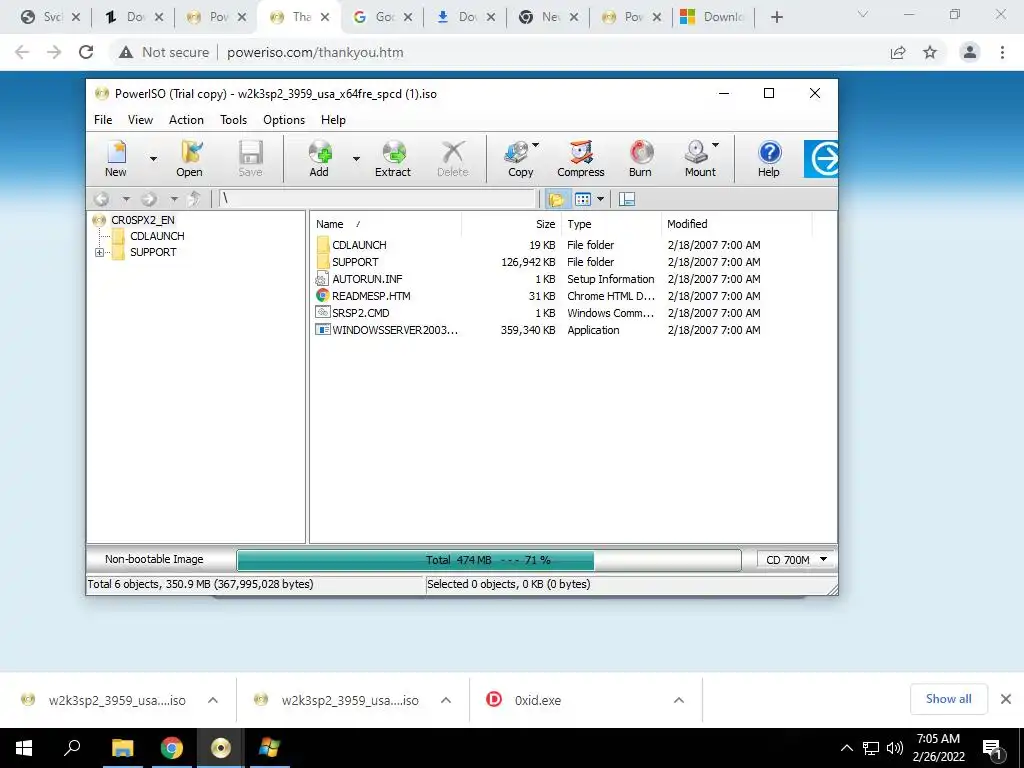1024x768 pixels.
Task: Open Chrome's three-dot menu
Action: (1002, 52)
